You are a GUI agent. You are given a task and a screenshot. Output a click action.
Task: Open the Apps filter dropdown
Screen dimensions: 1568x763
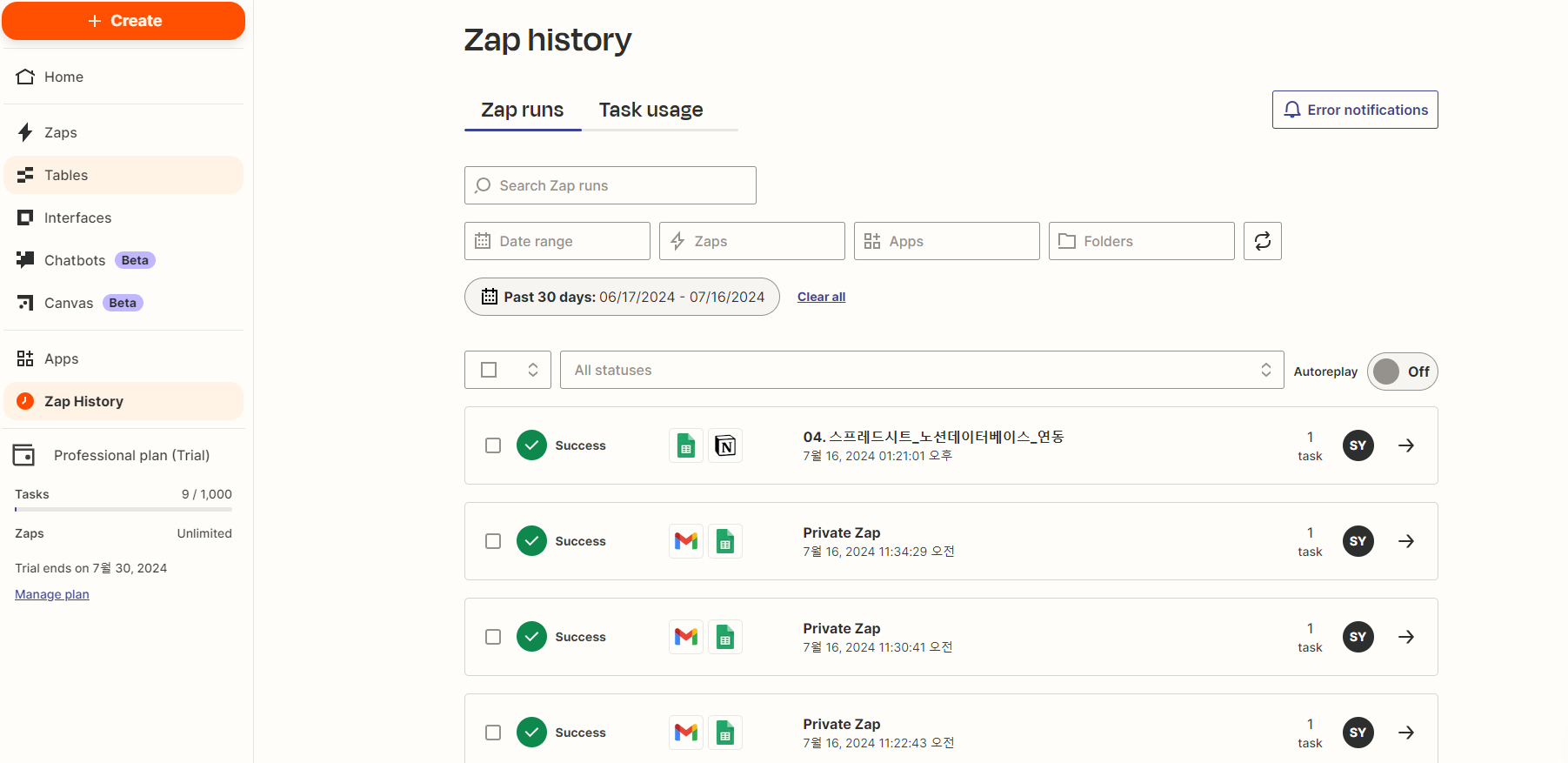pyautogui.click(x=947, y=241)
